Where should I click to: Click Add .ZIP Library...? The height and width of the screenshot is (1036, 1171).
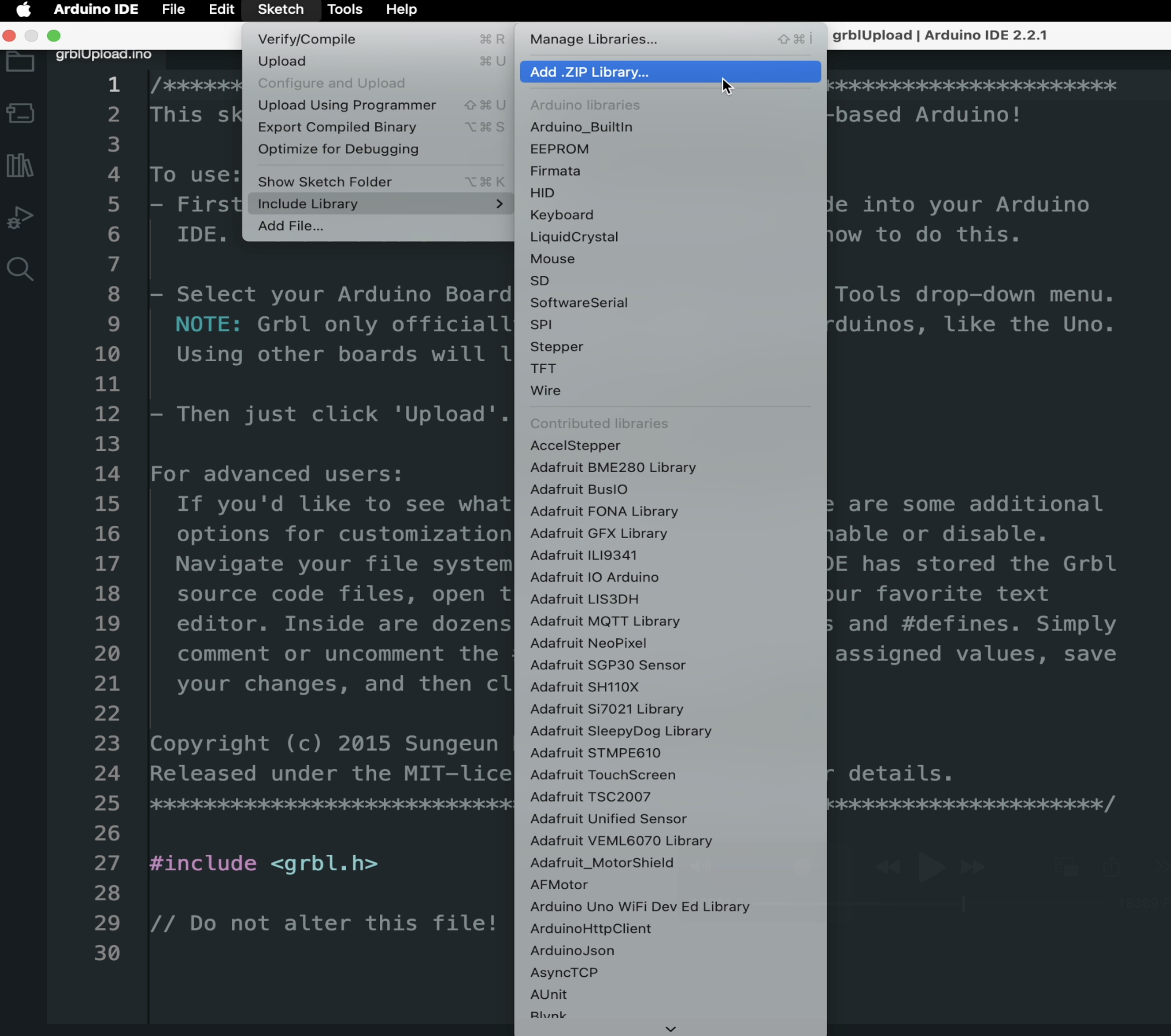coord(670,71)
